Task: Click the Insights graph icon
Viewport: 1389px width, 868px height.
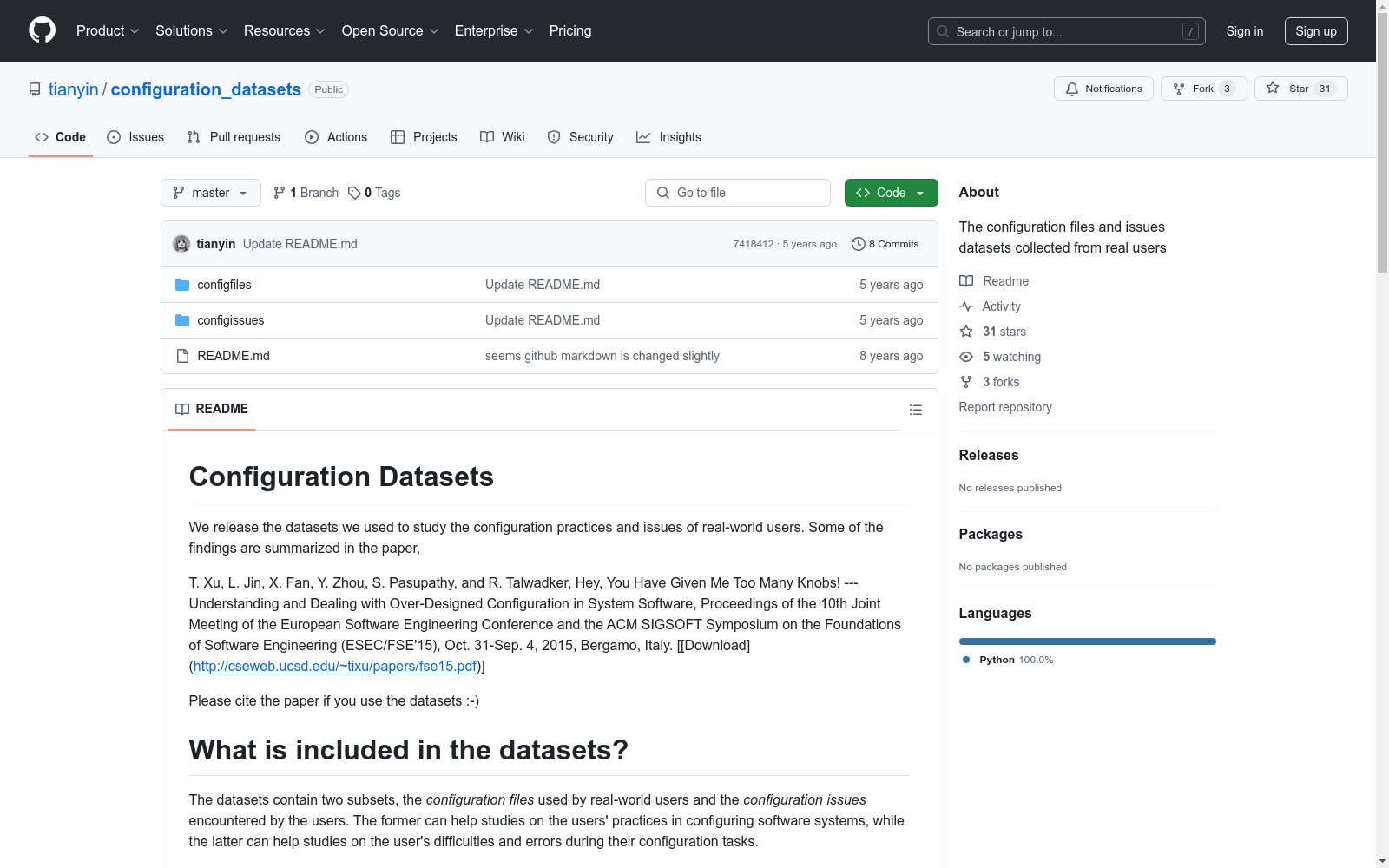Action: coord(643,137)
